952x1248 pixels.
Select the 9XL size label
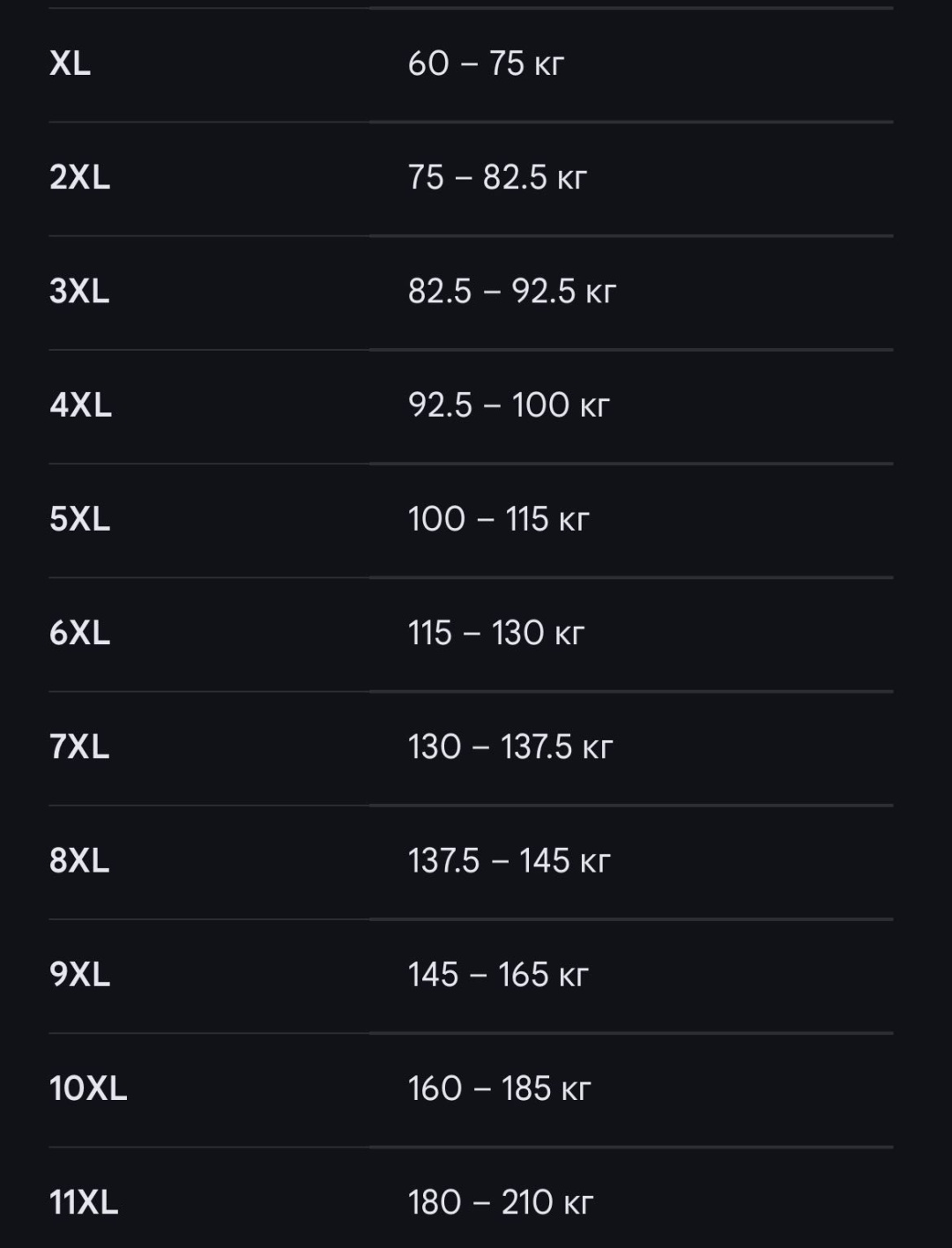[79, 975]
